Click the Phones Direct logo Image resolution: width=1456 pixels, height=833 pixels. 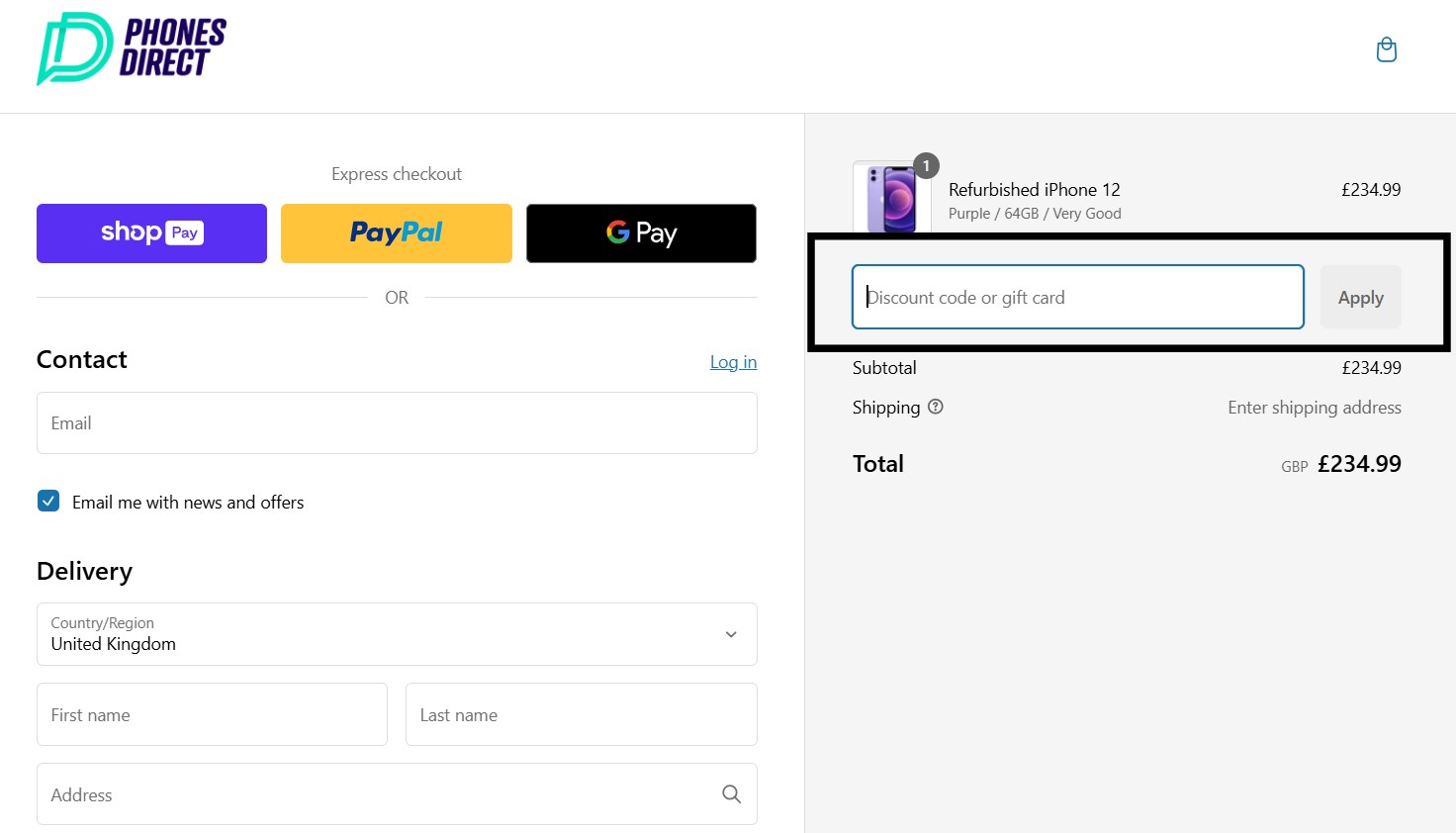(132, 49)
